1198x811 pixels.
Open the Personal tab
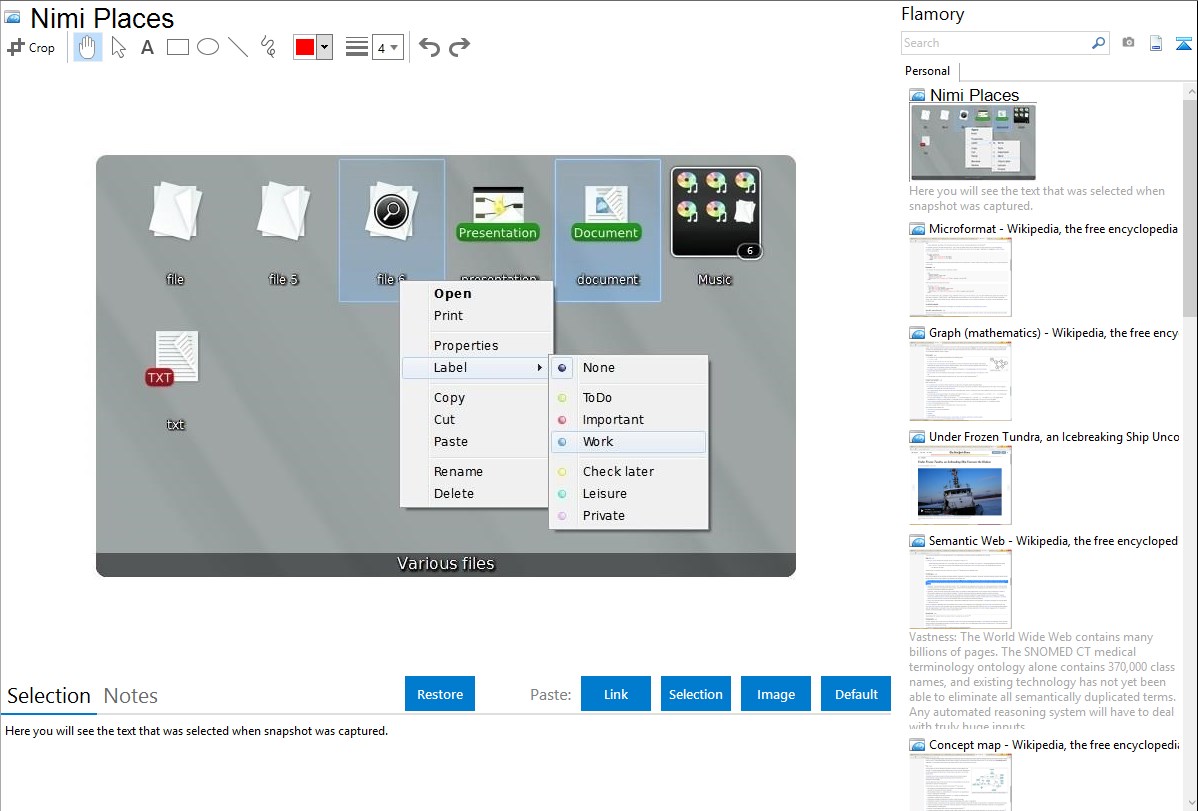pyautogui.click(x=927, y=71)
